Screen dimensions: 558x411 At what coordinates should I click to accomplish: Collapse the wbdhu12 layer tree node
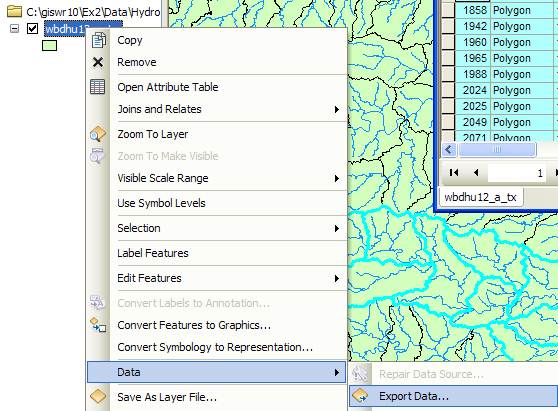14,28
